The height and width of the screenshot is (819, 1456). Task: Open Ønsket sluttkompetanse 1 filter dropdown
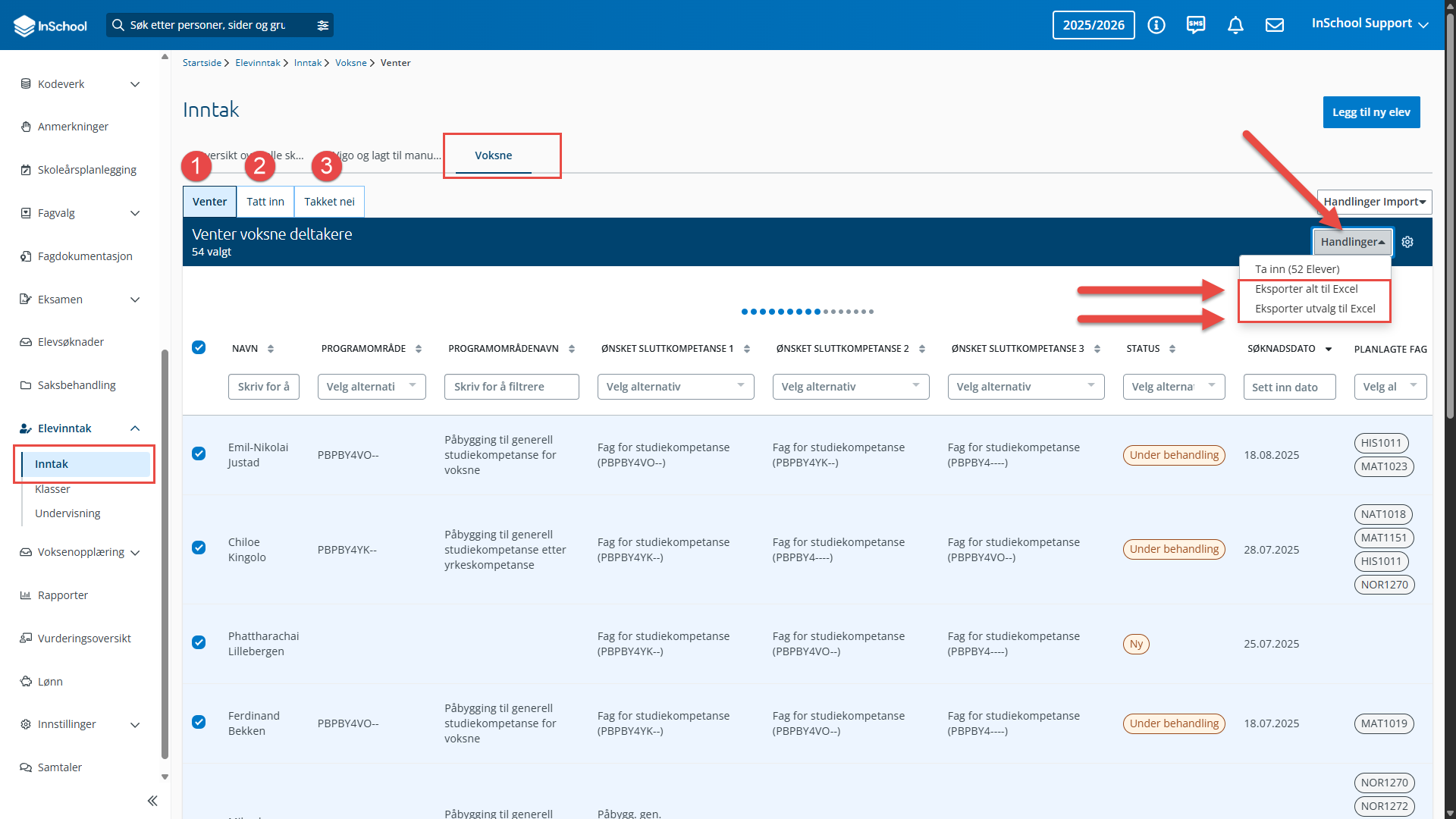(676, 387)
